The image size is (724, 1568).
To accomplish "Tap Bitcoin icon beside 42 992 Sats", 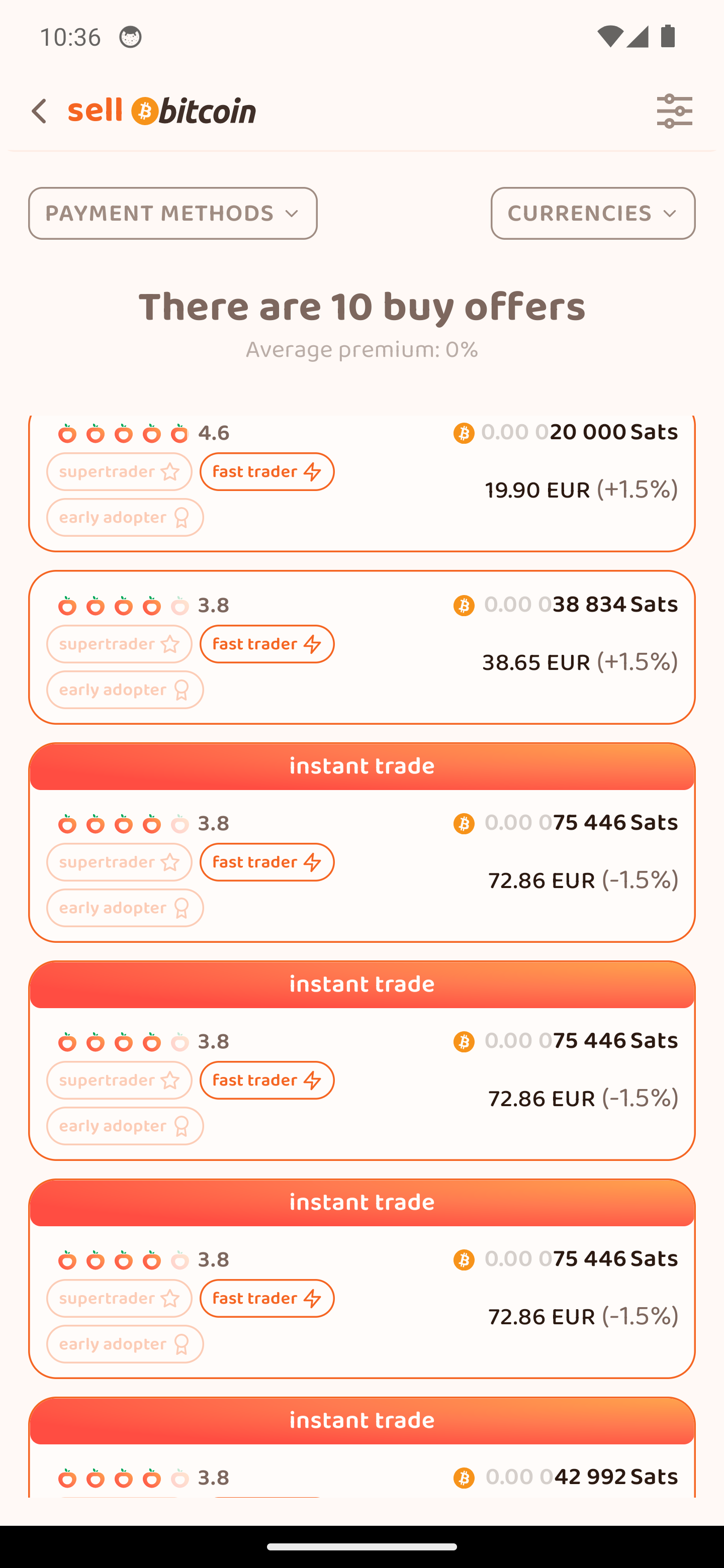I will click(x=464, y=1478).
